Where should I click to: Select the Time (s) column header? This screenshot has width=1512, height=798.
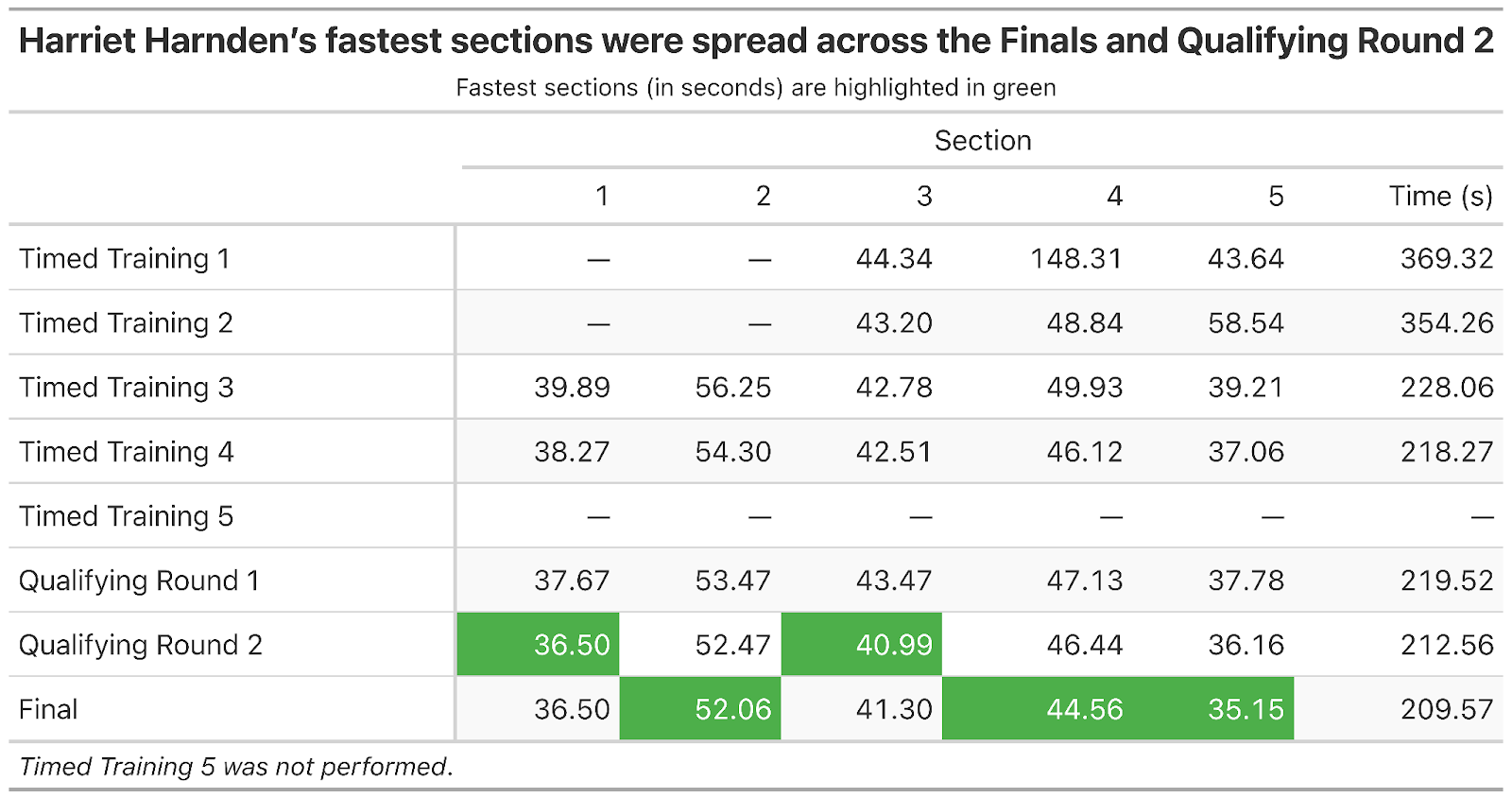coord(1440,197)
